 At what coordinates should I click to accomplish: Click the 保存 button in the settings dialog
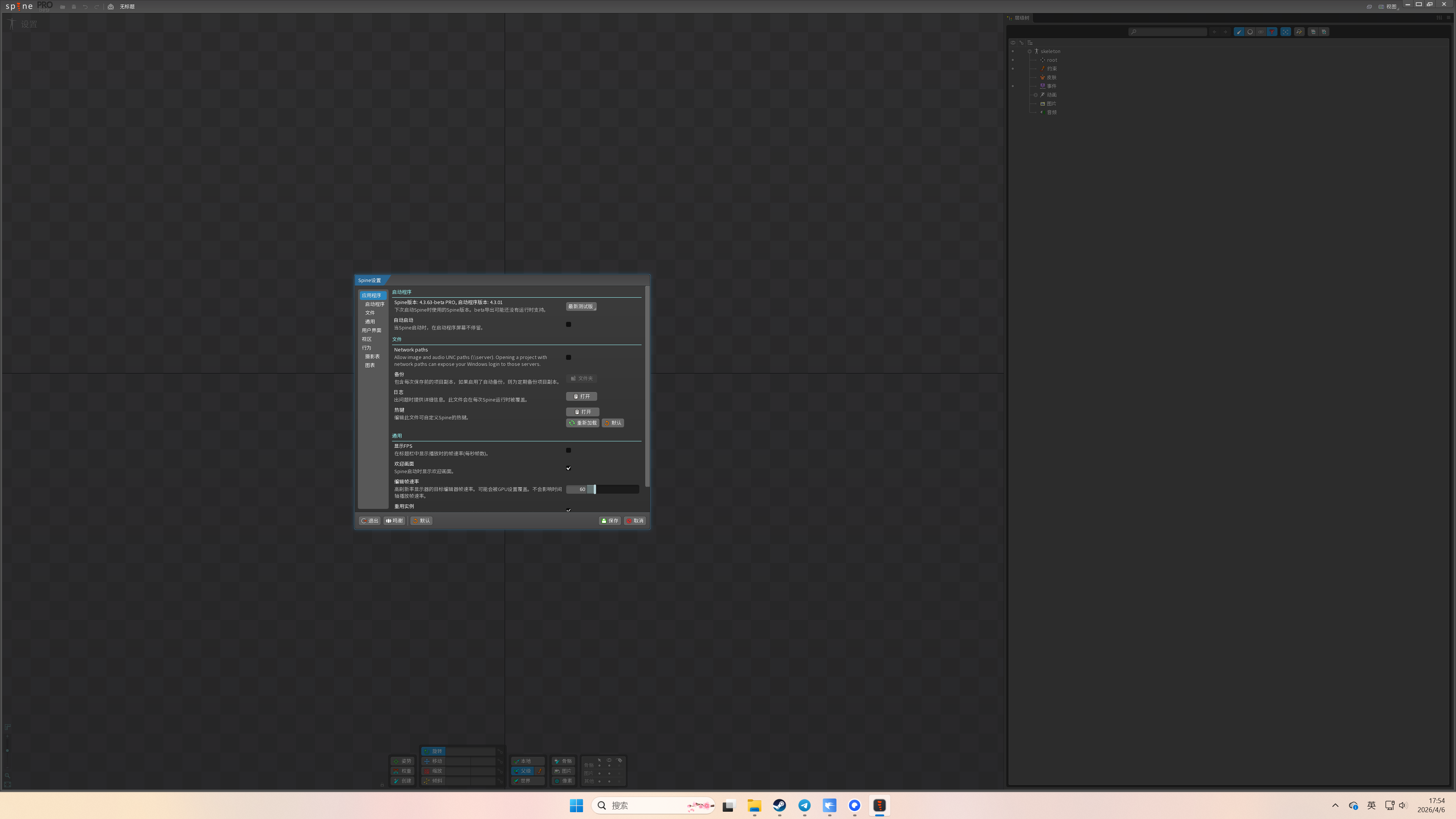pos(610,521)
